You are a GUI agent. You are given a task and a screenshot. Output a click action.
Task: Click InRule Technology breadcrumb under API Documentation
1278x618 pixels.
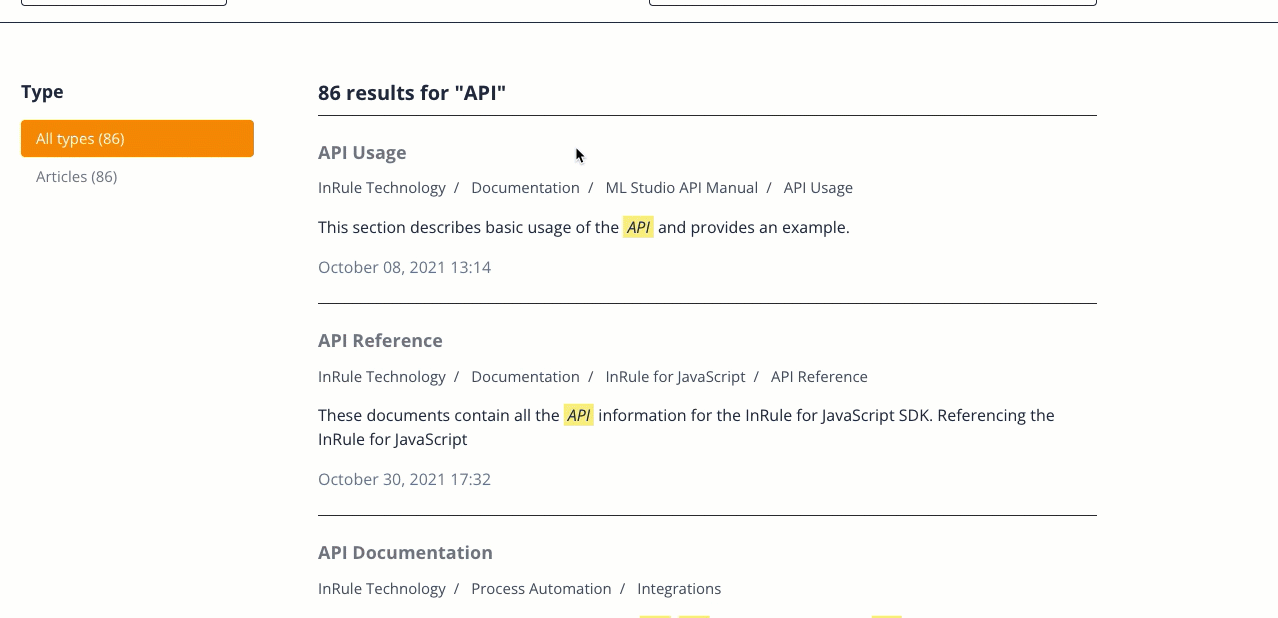(382, 588)
